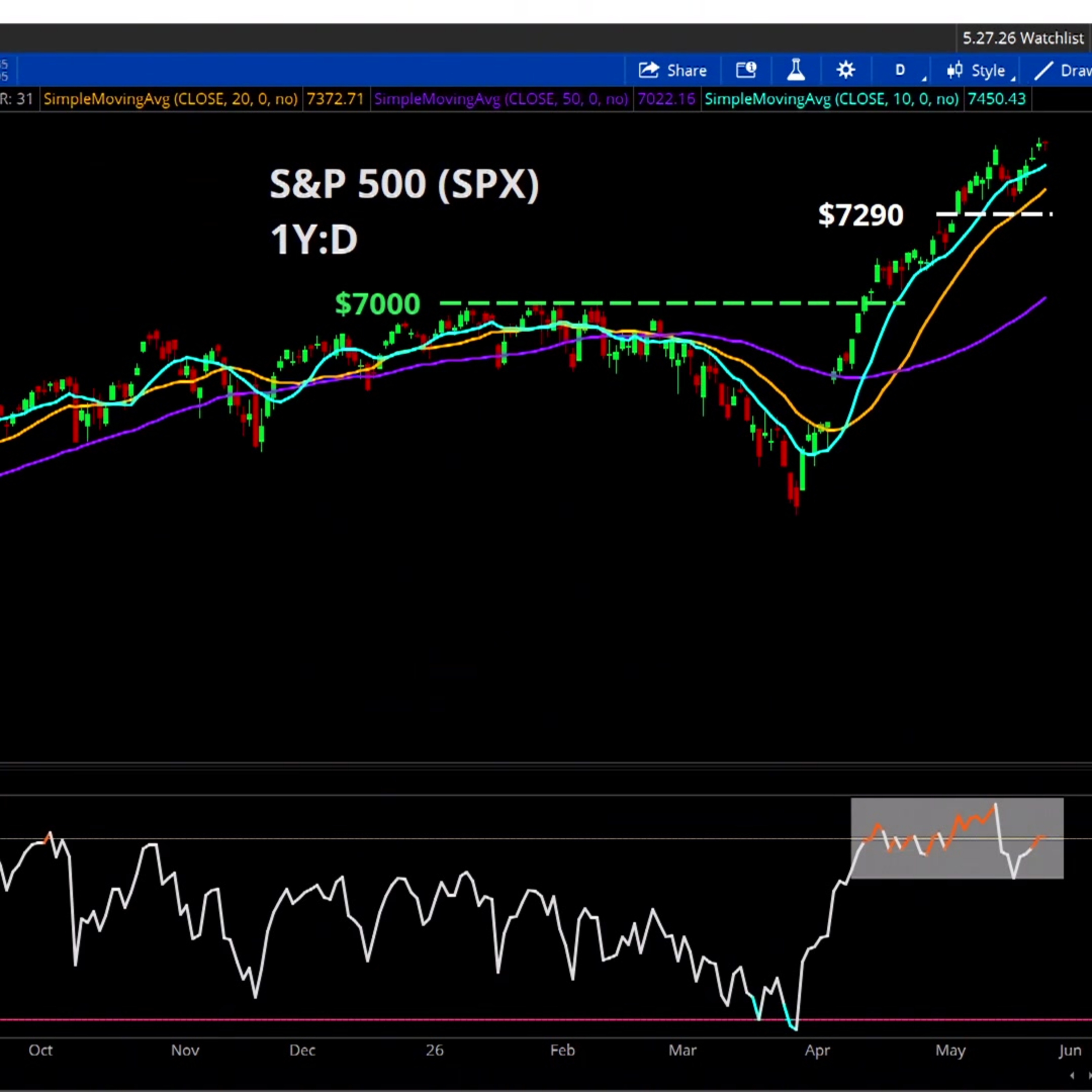
Task: Click the 20-period SMA value 7372.71
Action: click(x=335, y=99)
